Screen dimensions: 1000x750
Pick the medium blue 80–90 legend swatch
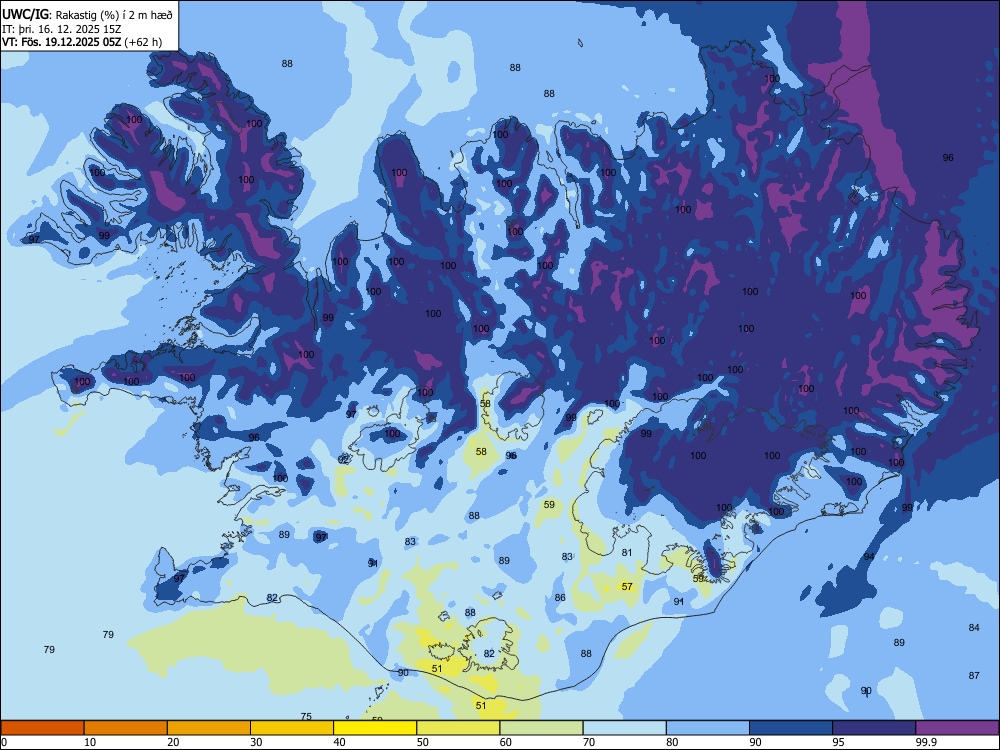pyautogui.click(x=708, y=728)
